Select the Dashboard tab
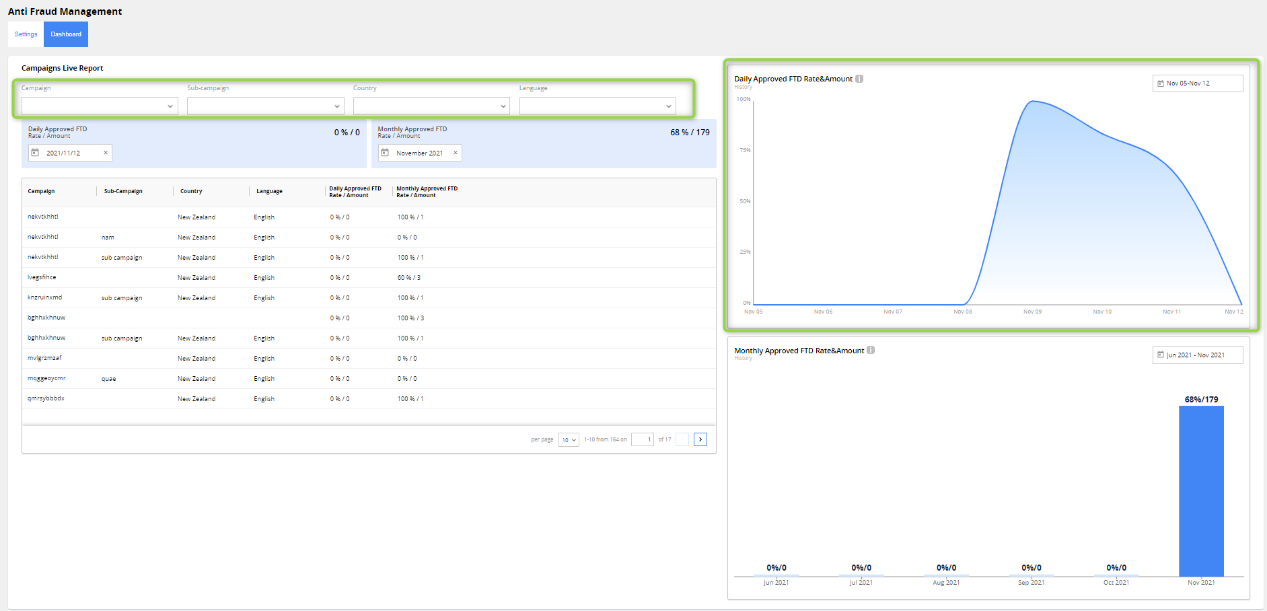The image size is (1267, 611). coord(65,33)
